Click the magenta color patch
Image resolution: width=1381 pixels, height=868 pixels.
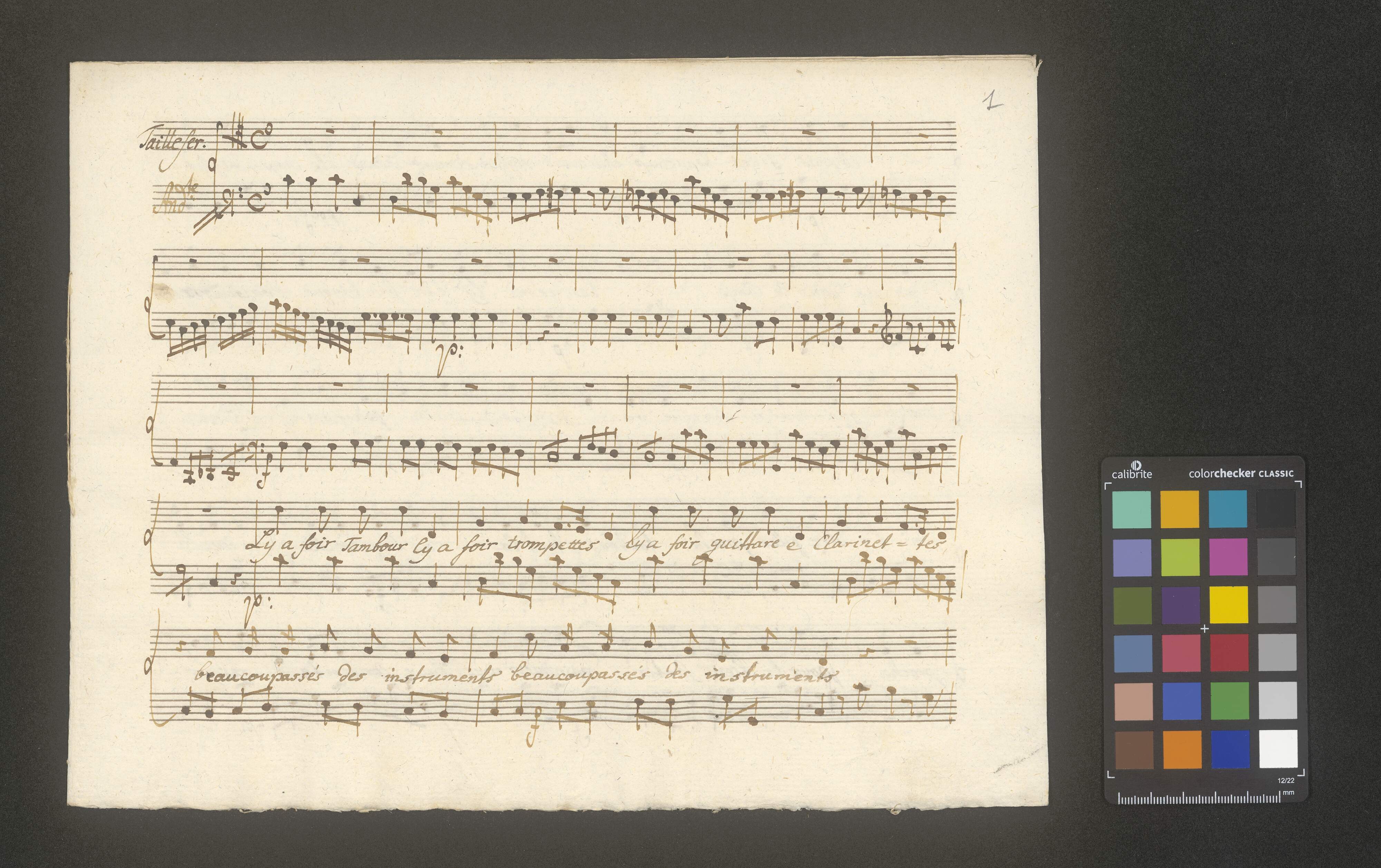click(x=1228, y=557)
